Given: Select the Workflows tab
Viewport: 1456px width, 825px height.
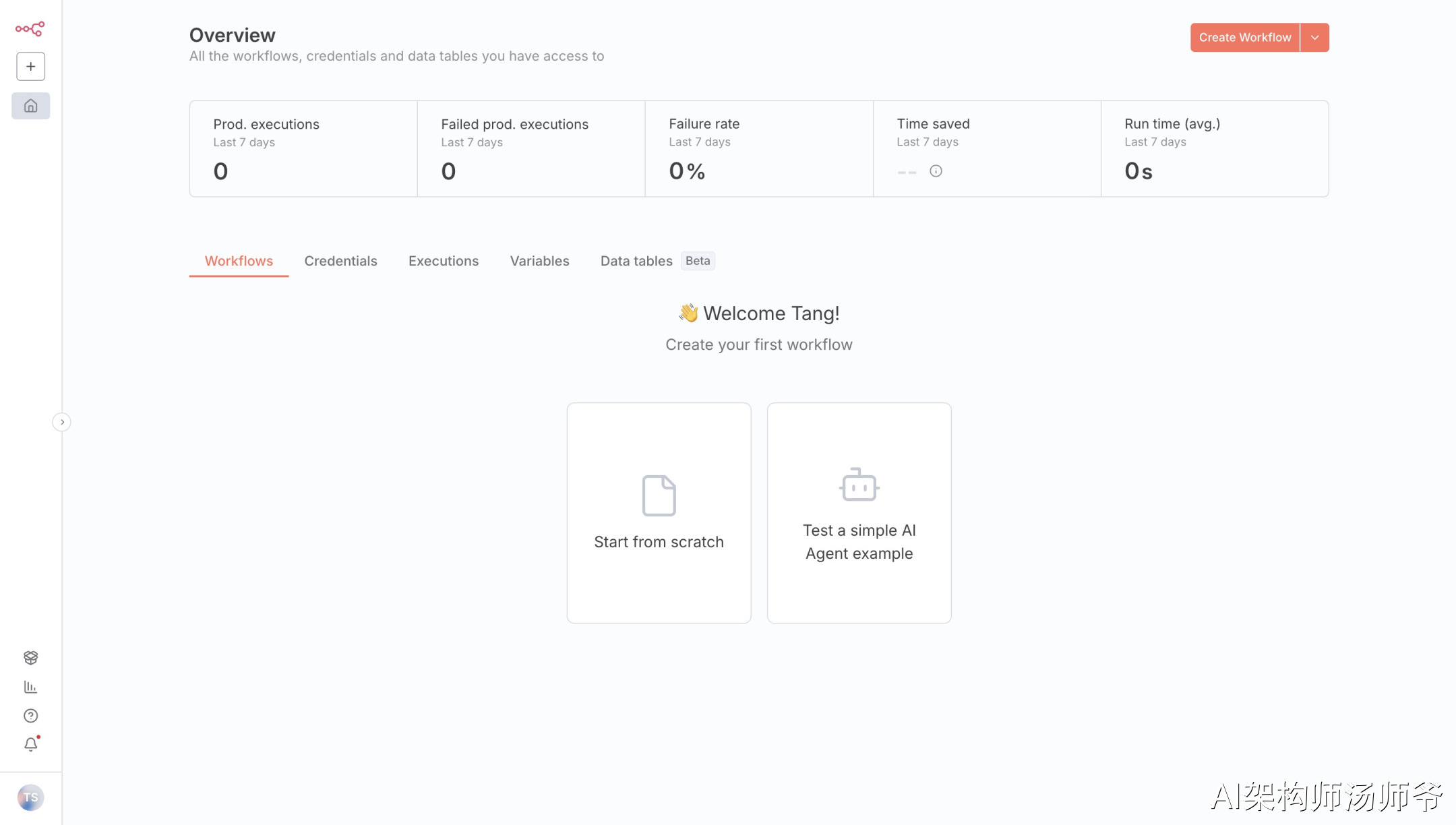Looking at the screenshot, I should 239,261.
